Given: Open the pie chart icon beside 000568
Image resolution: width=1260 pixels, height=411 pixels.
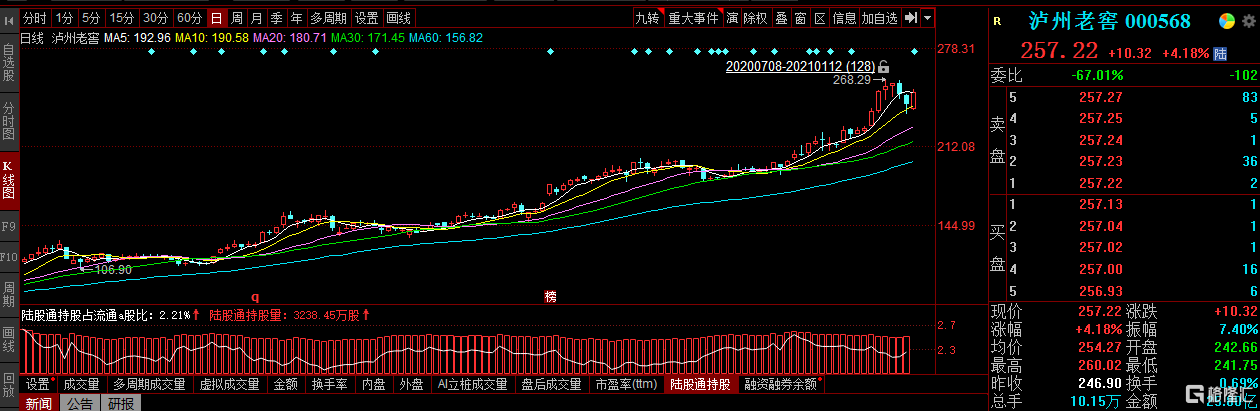Looking at the screenshot, I should click(x=1225, y=22).
